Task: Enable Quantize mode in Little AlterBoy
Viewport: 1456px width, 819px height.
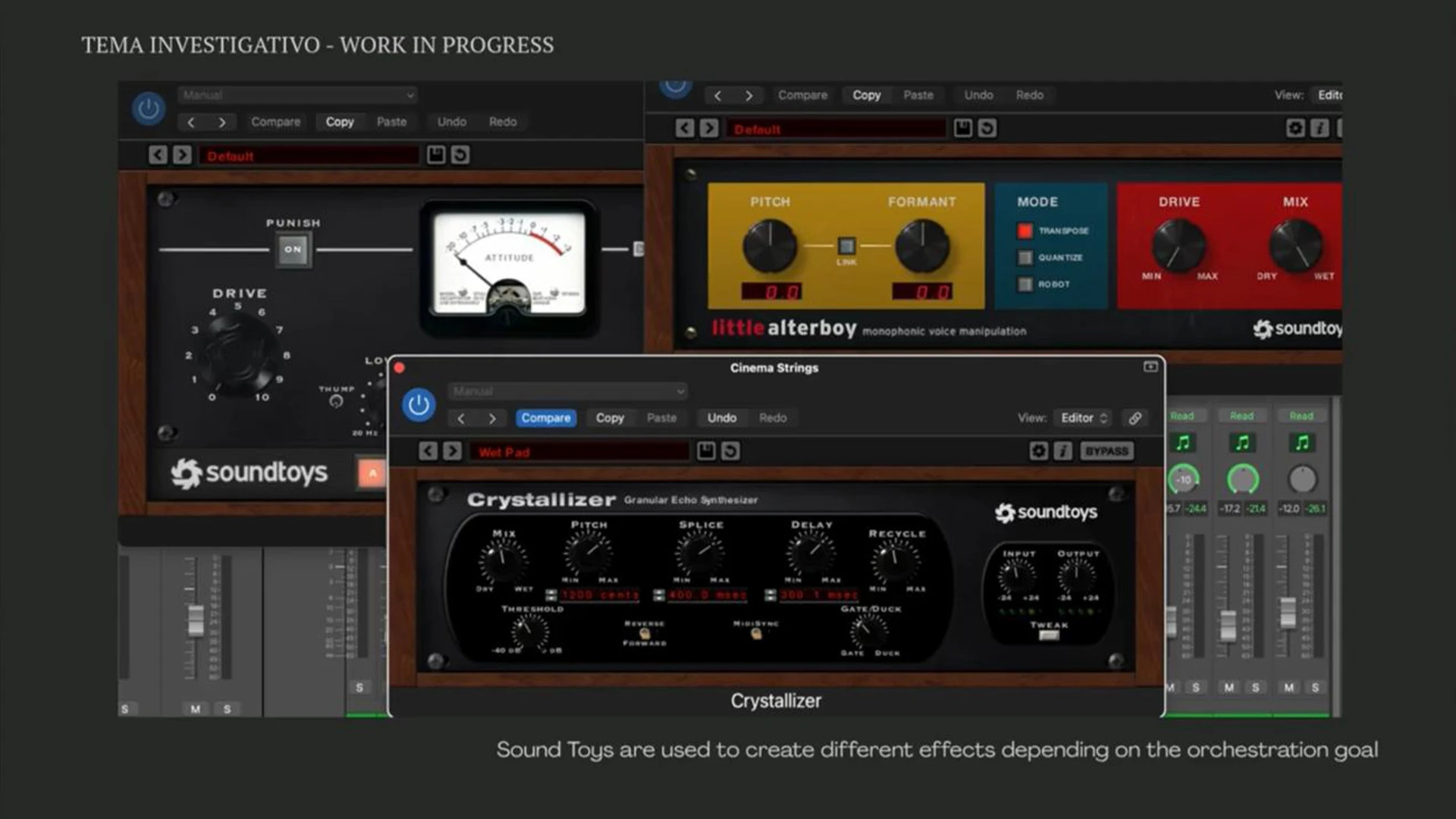Action: [1025, 258]
